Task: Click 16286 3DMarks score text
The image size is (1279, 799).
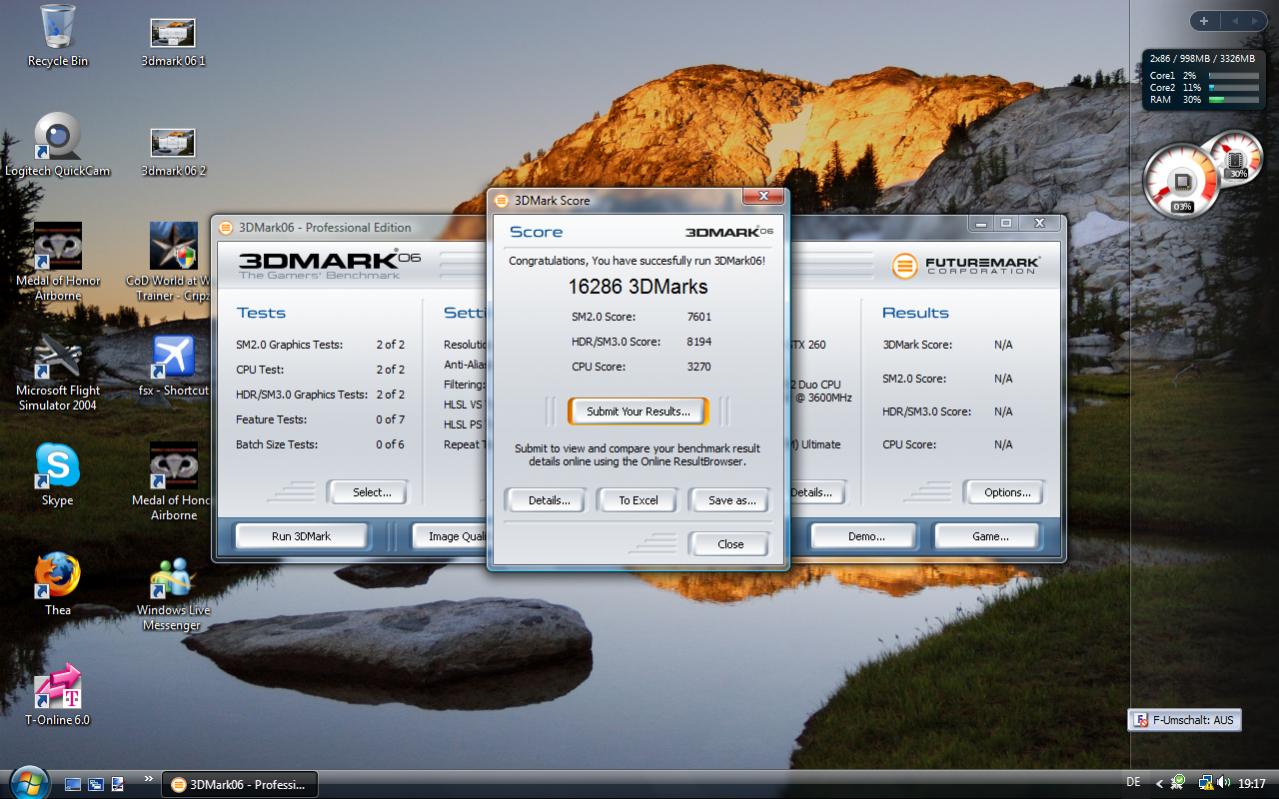Action: [x=638, y=287]
